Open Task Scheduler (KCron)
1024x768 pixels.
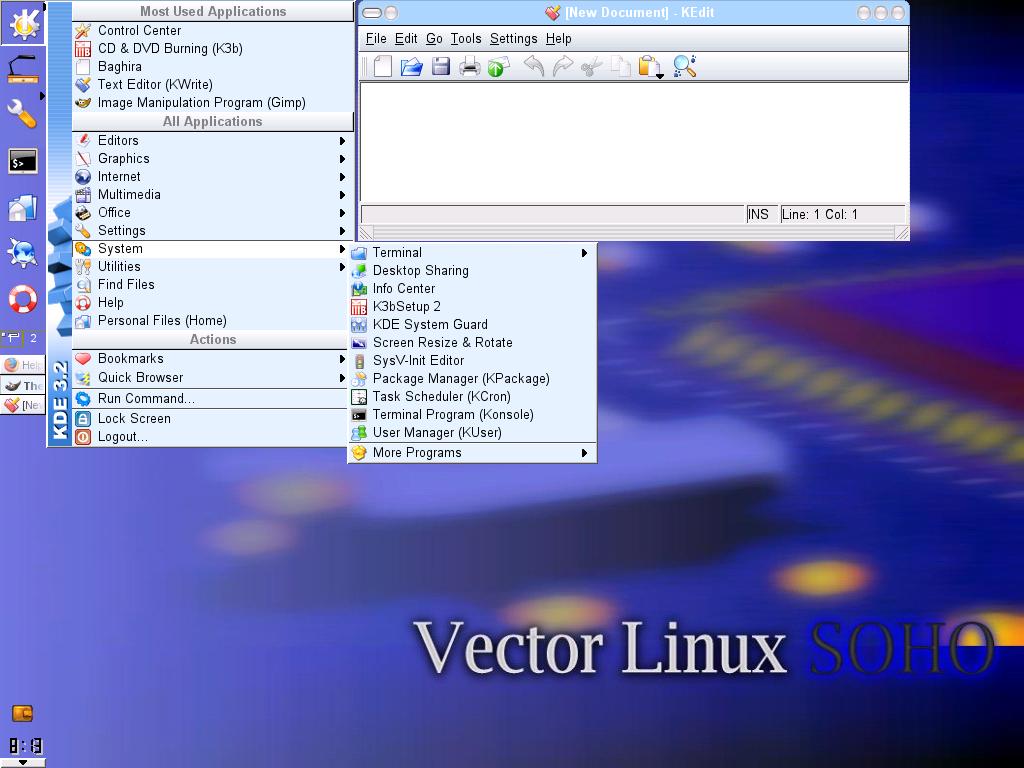pos(472,396)
